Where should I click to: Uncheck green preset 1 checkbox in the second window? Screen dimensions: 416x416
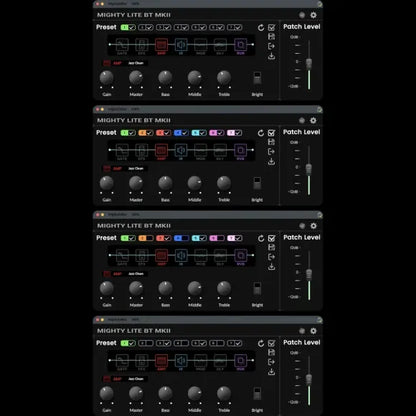pos(132,133)
